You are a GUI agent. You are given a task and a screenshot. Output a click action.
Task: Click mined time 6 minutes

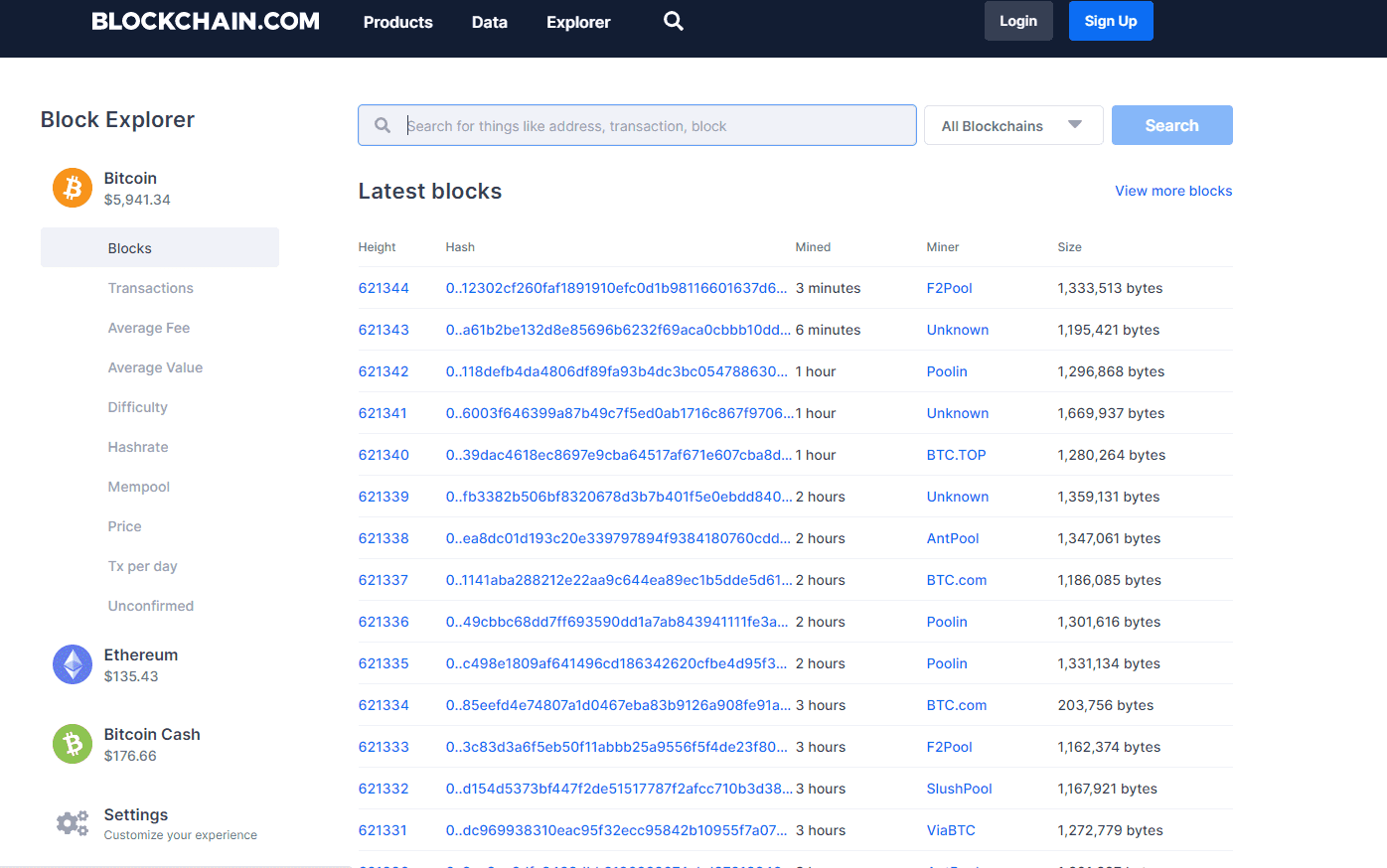828,330
